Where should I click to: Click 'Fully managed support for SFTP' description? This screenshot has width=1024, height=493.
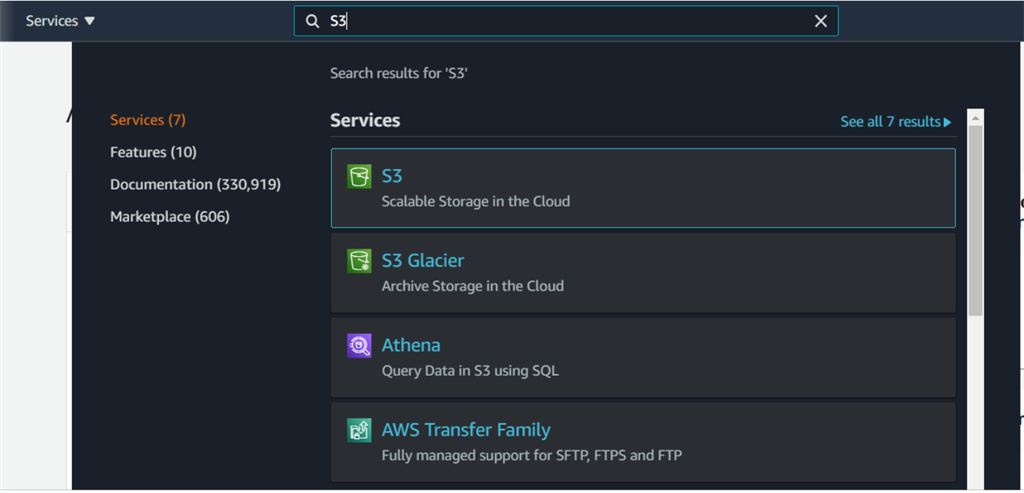[x=532, y=455]
